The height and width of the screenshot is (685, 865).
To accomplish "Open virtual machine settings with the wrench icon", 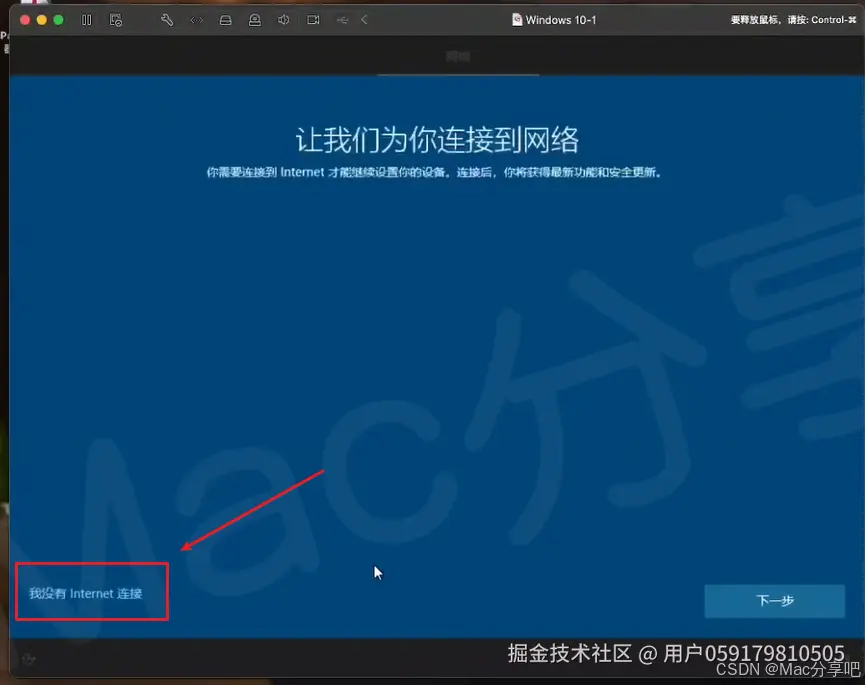I will pyautogui.click(x=166, y=19).
